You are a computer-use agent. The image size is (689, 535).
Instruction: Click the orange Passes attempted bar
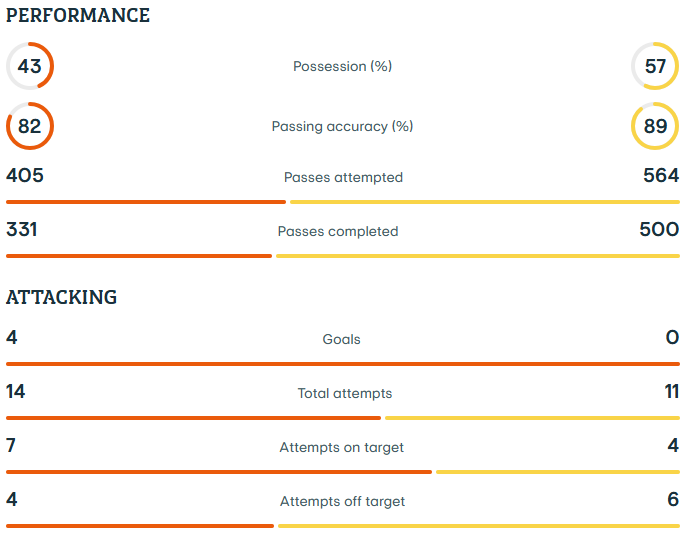pos(146,202)
